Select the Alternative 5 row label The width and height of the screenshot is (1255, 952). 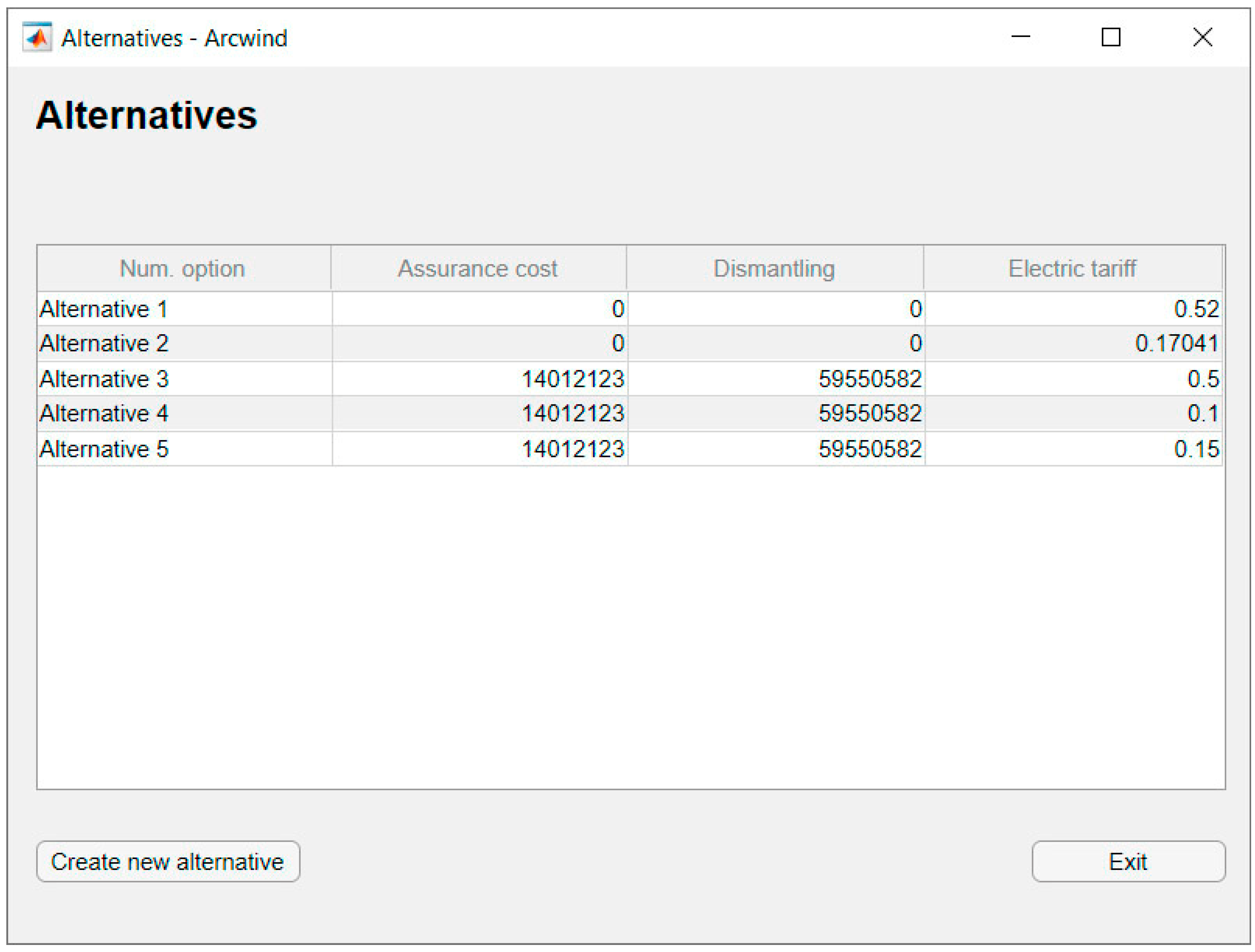pos(104,449)
